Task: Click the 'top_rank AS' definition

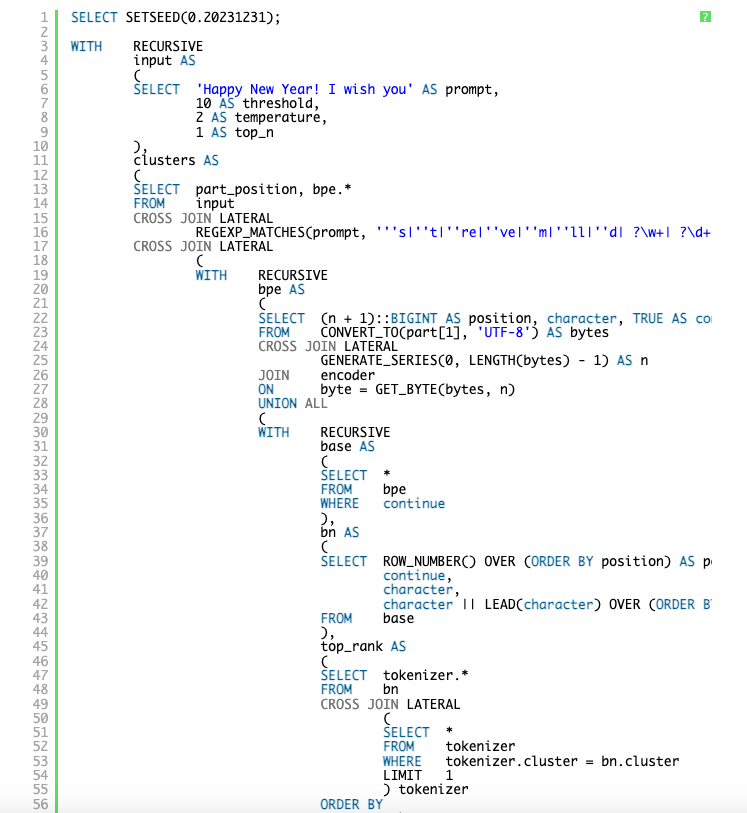Action: [363, 647]
